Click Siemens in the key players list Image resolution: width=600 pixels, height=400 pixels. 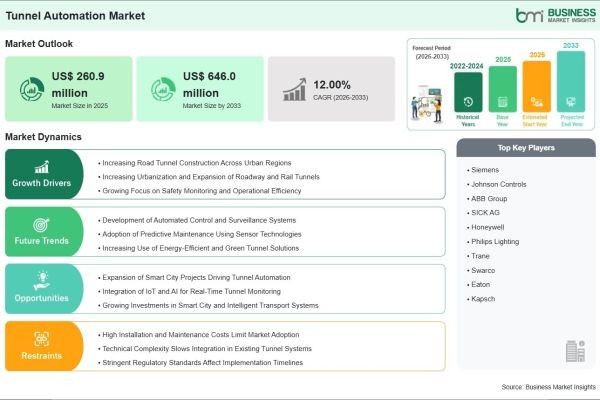(x=483, y=170)
